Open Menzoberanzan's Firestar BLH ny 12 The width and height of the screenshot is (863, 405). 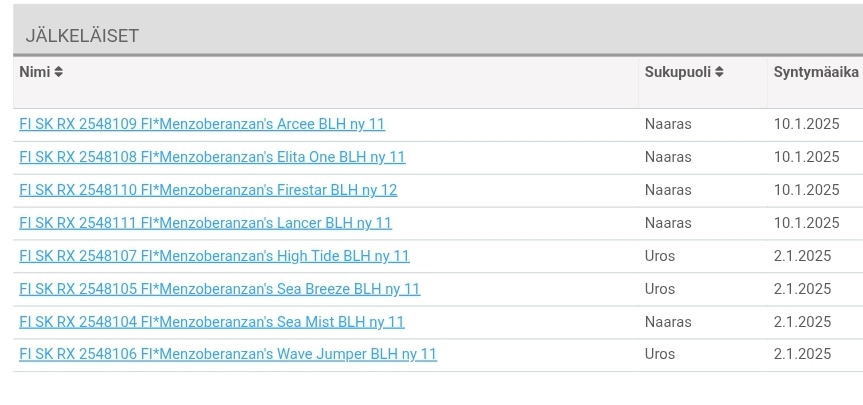pos(208,190)
